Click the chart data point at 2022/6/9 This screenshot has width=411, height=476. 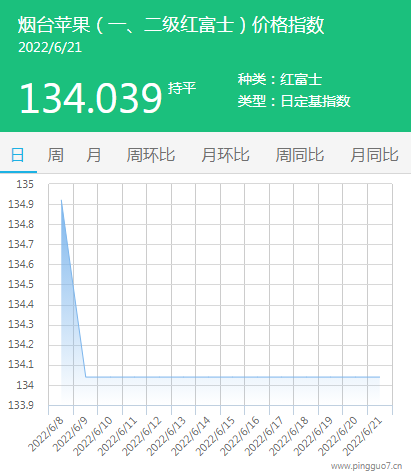tap(86, 377)
